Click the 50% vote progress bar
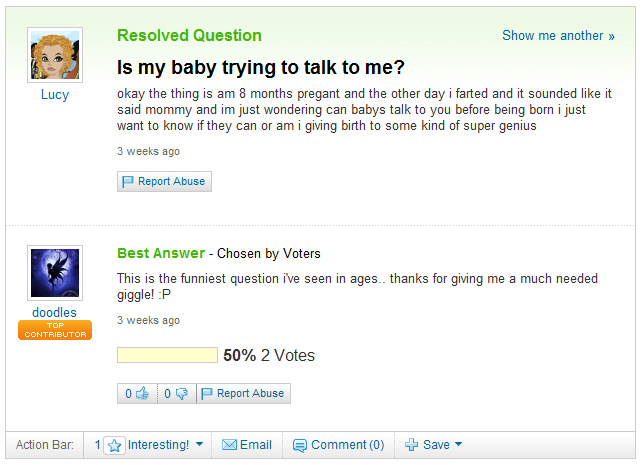641x465 pixels. pos(167,355)
